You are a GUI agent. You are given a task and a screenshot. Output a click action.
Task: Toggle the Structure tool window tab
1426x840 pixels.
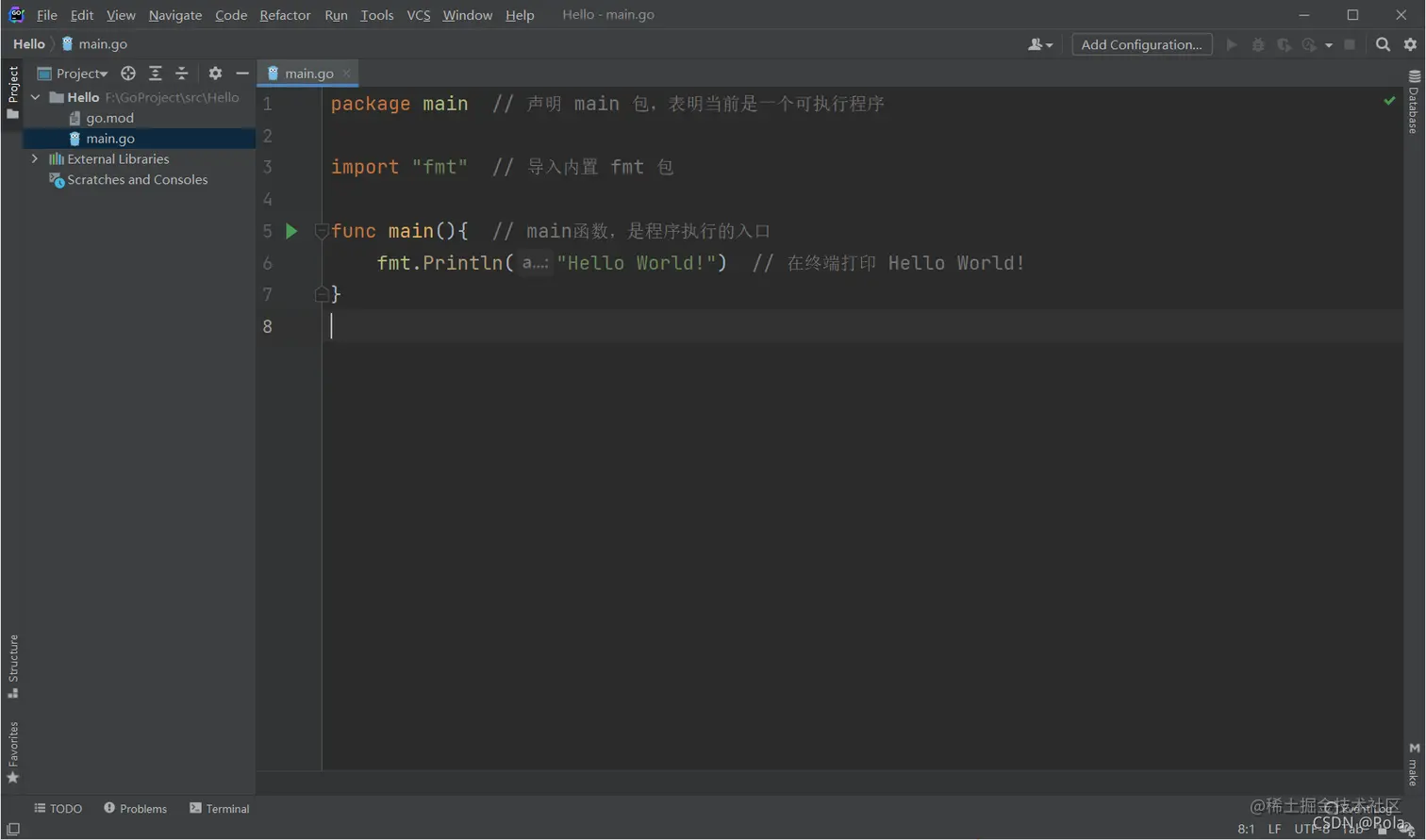tap(12, 666)
